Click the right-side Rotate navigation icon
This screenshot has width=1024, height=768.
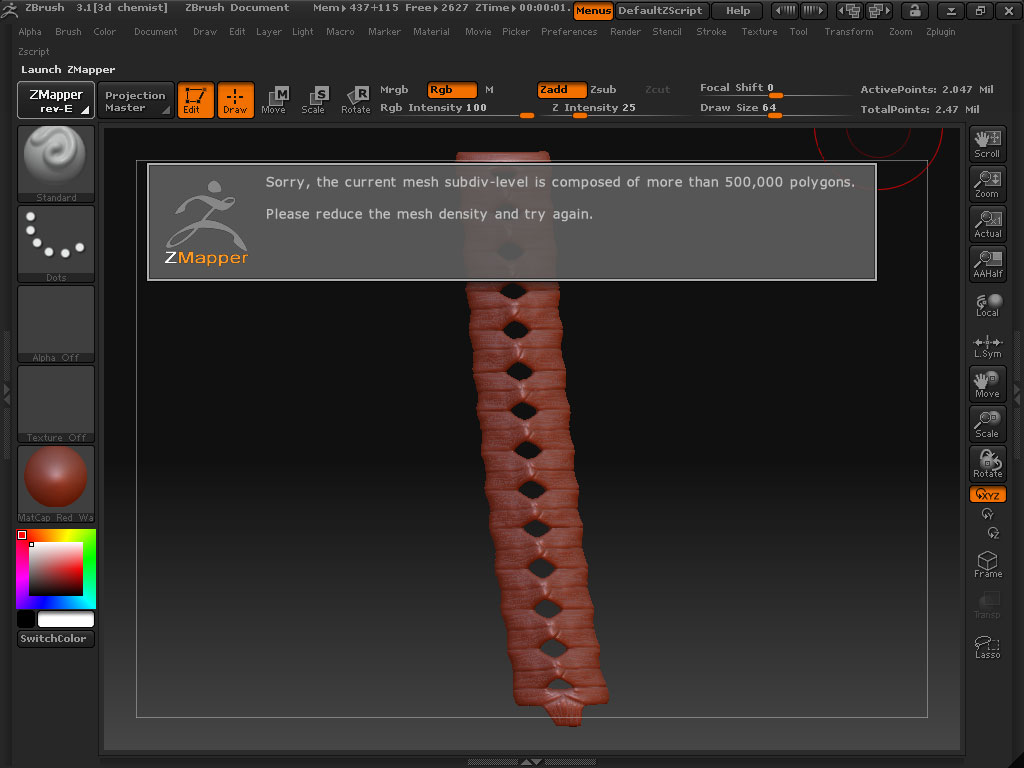click(x=987, y=464)
